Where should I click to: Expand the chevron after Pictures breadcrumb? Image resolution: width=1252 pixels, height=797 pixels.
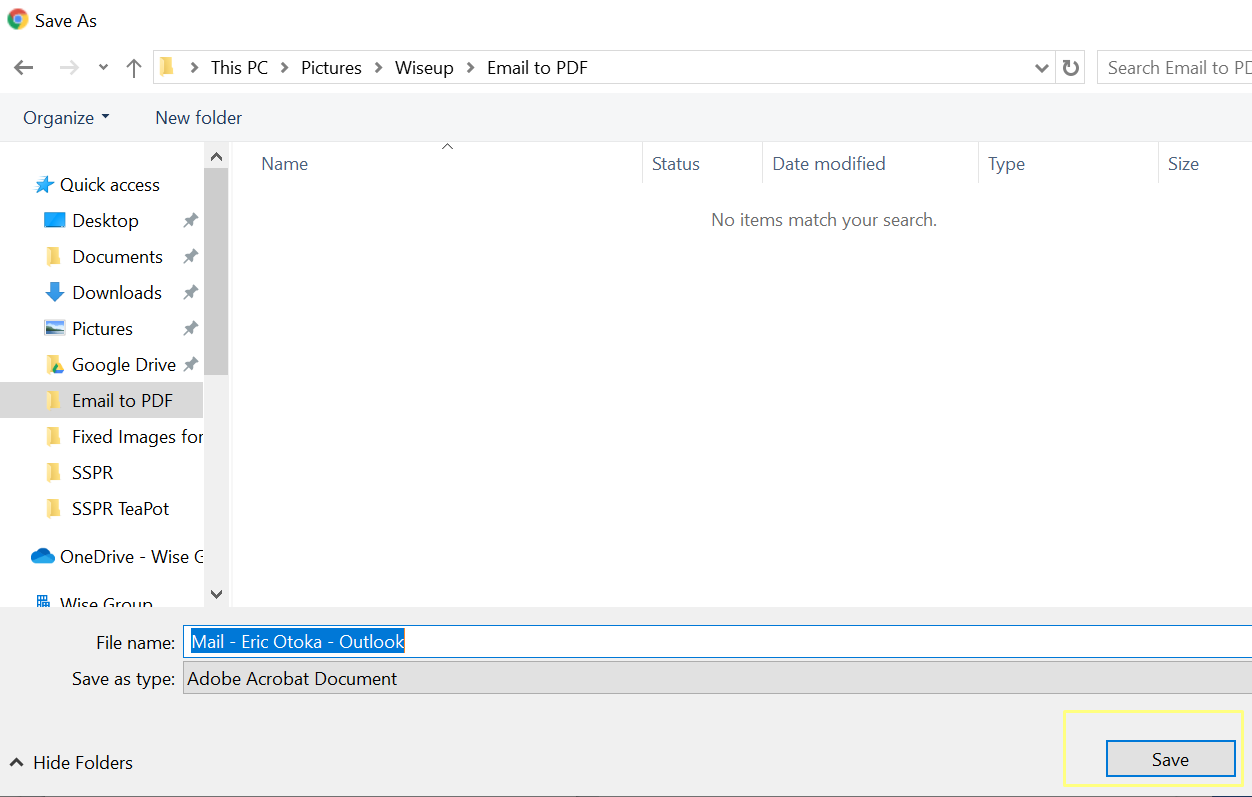coord(379,68)
